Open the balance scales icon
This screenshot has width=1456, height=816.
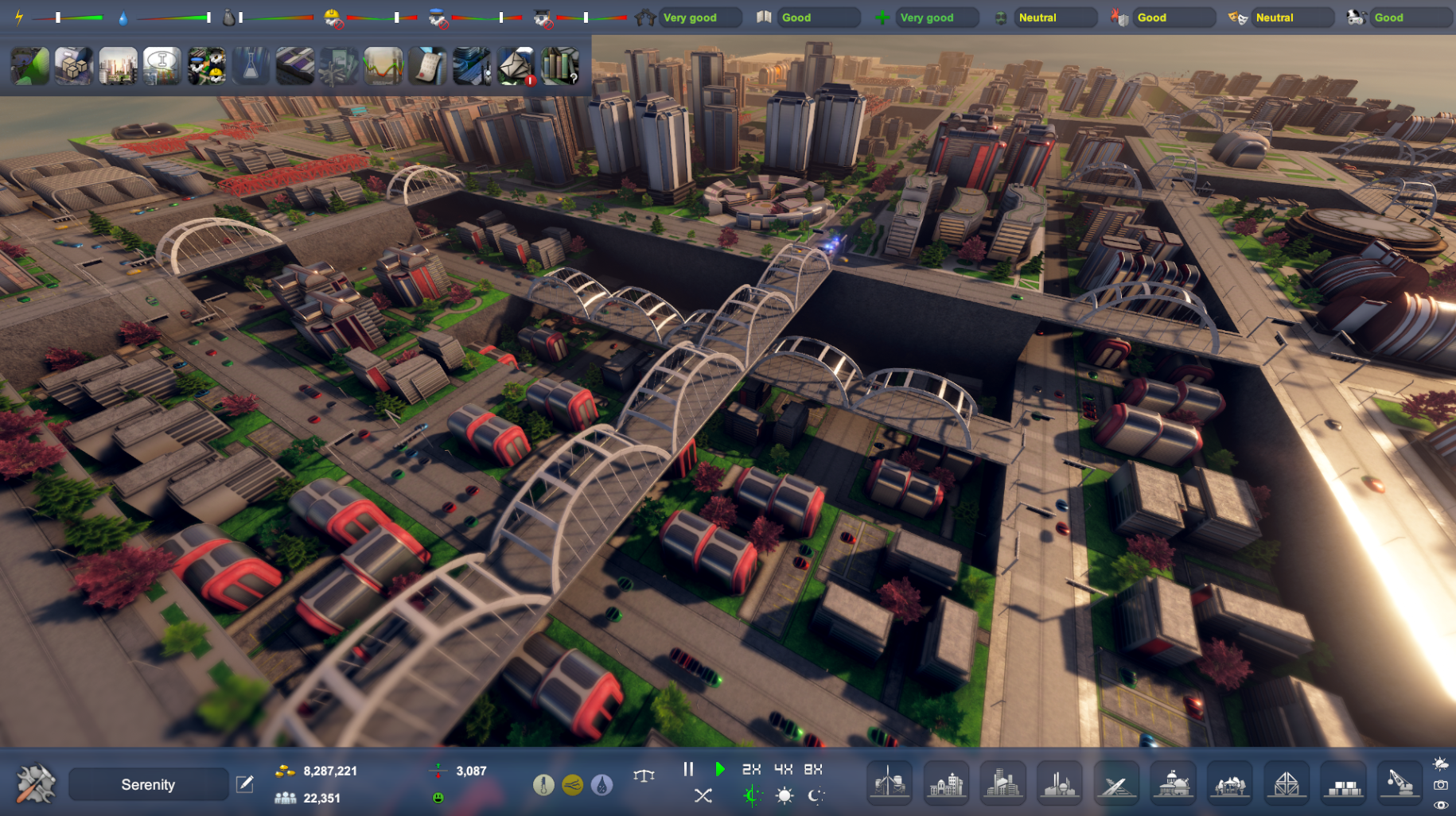644,775
